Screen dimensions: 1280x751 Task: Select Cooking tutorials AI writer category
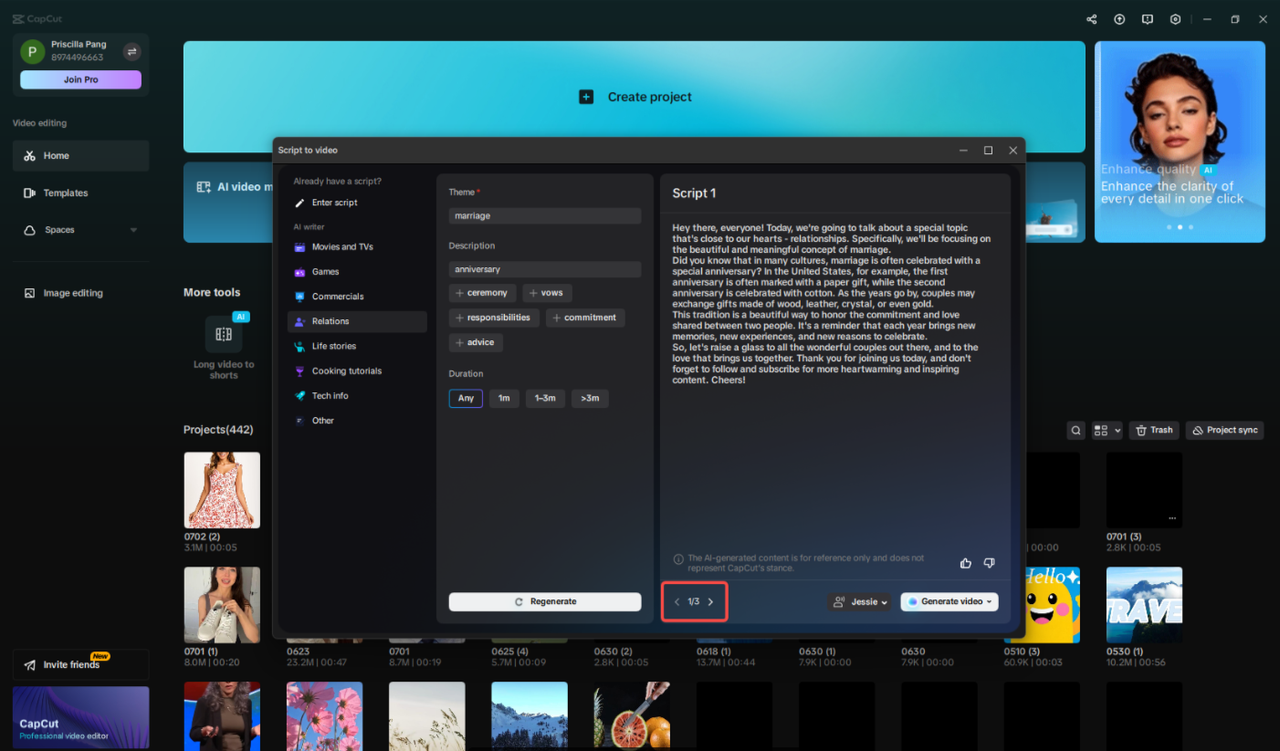click(x=357, y=371)
